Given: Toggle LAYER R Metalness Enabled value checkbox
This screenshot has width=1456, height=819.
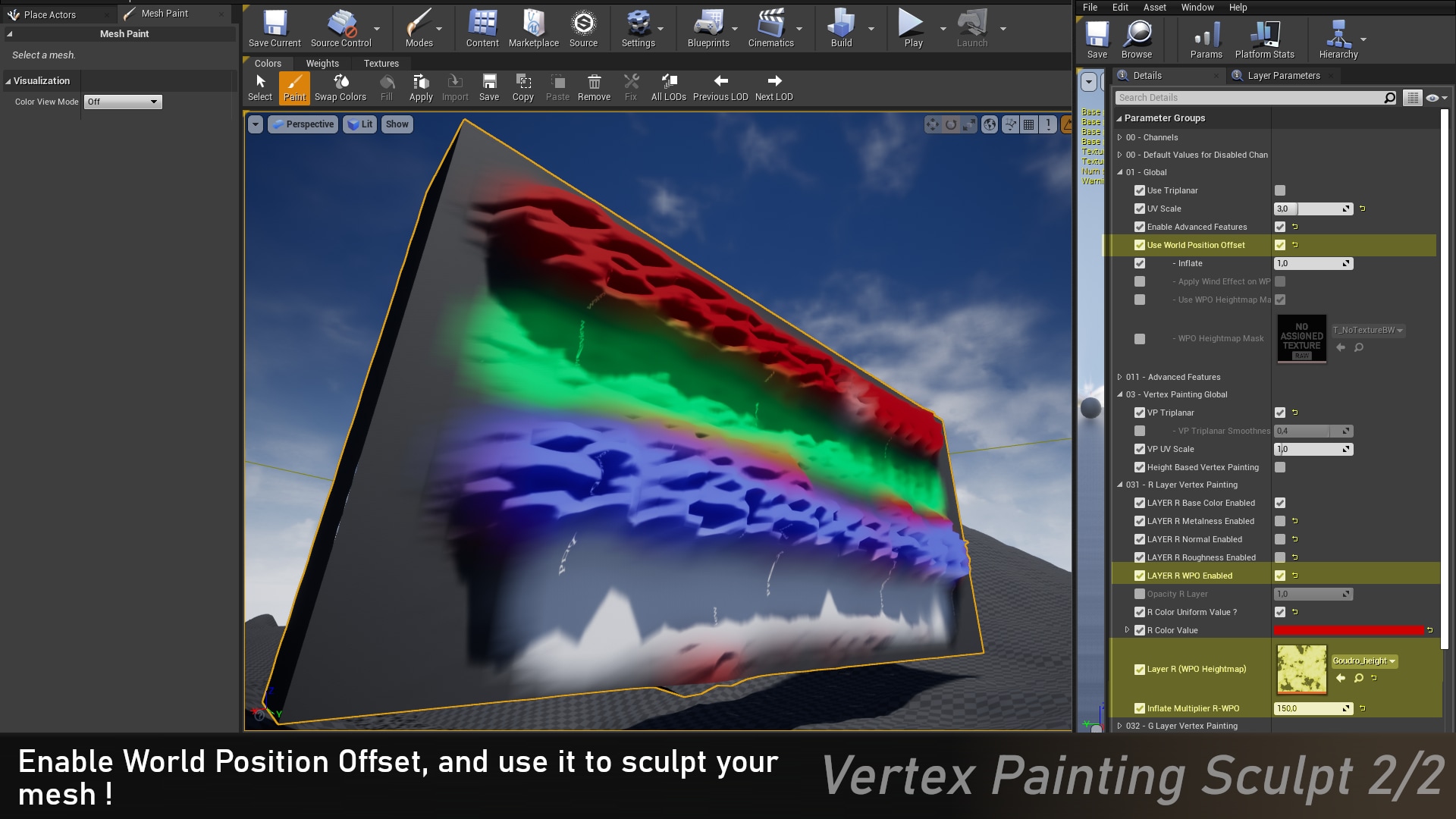Looking at the screenshot, I should [x=1280, y=521].
